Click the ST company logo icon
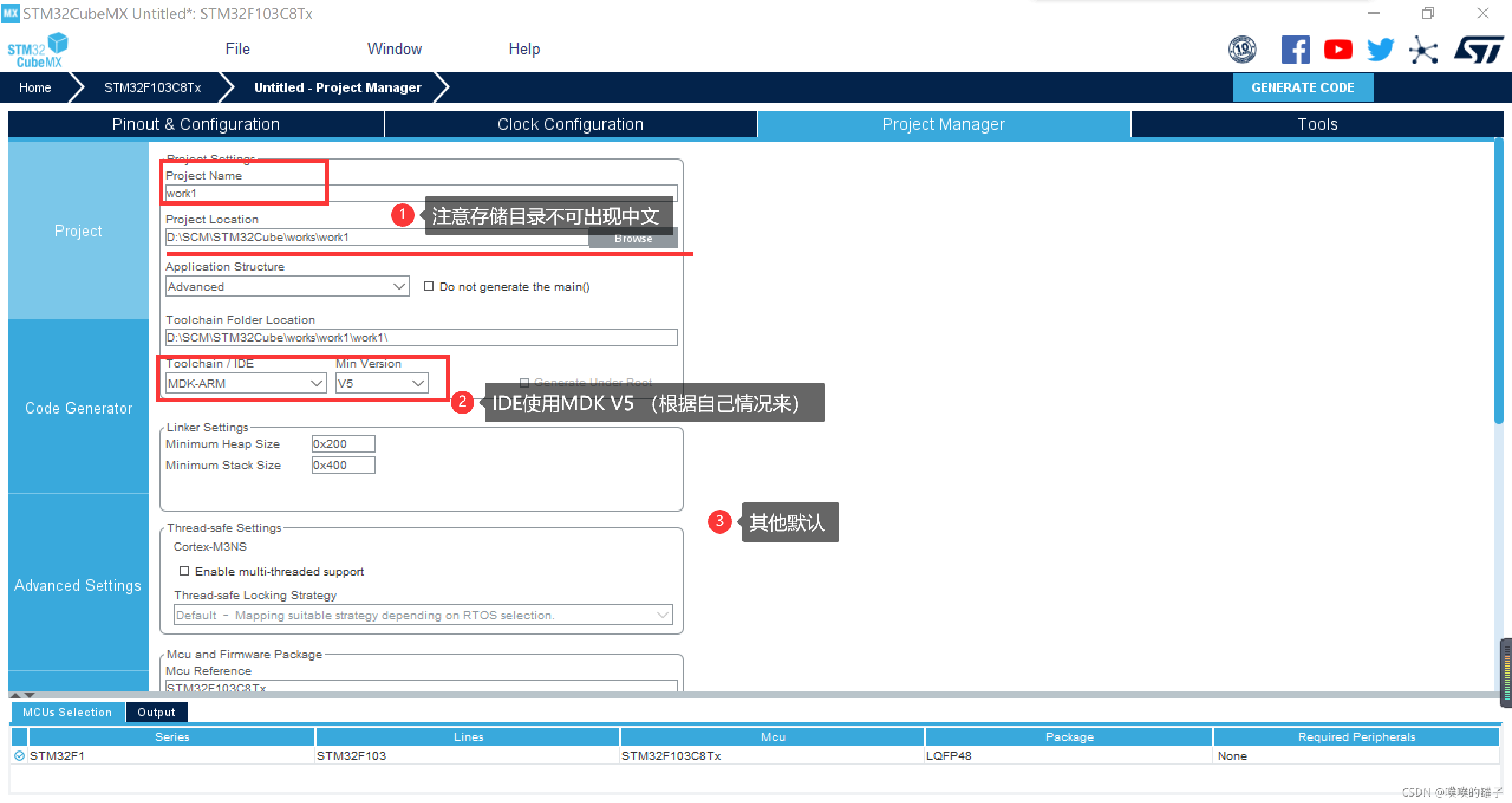The width and height of the screenshot is (1512, 803). pos(1478,50)
